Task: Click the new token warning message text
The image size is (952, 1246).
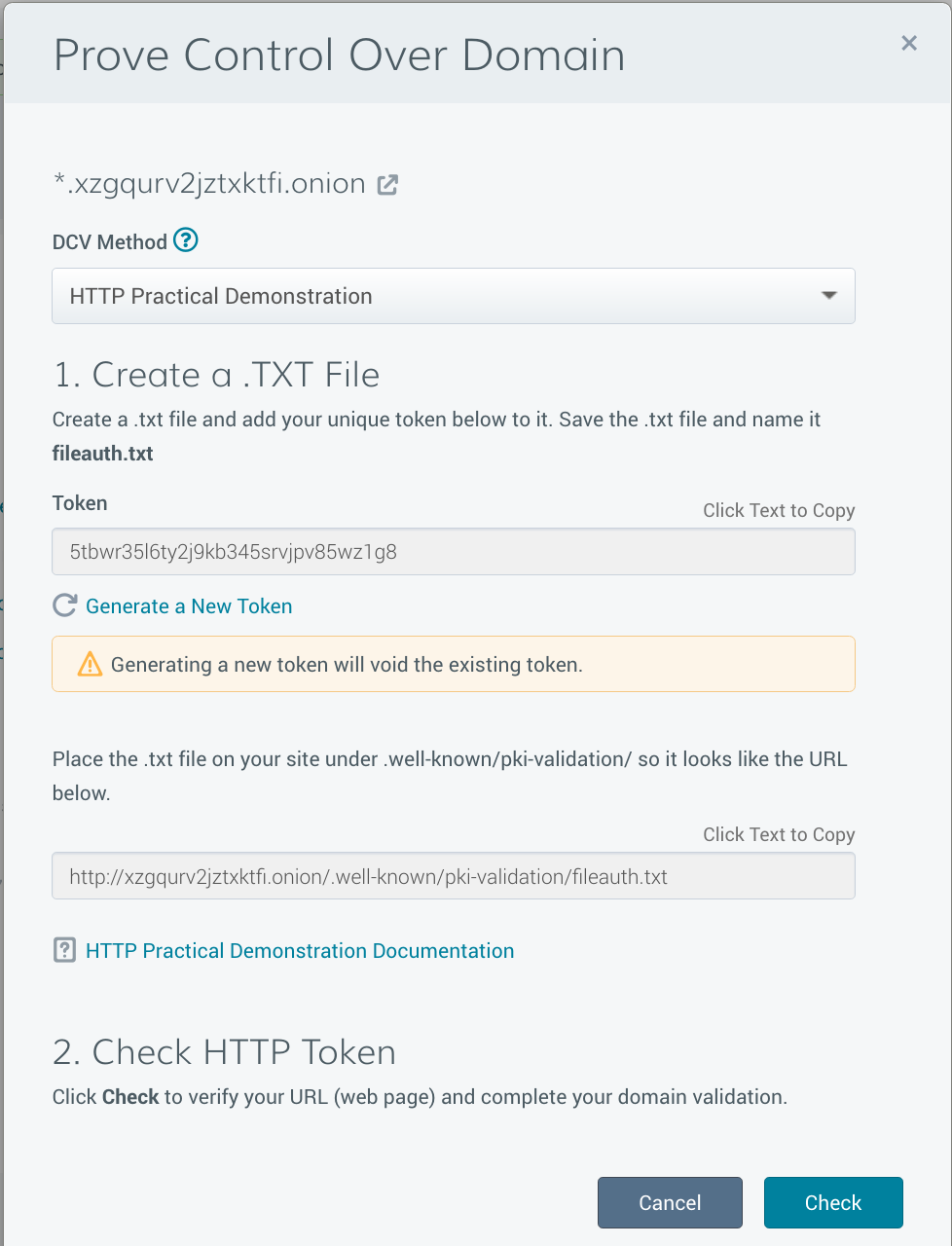Action: click(347, 665)
